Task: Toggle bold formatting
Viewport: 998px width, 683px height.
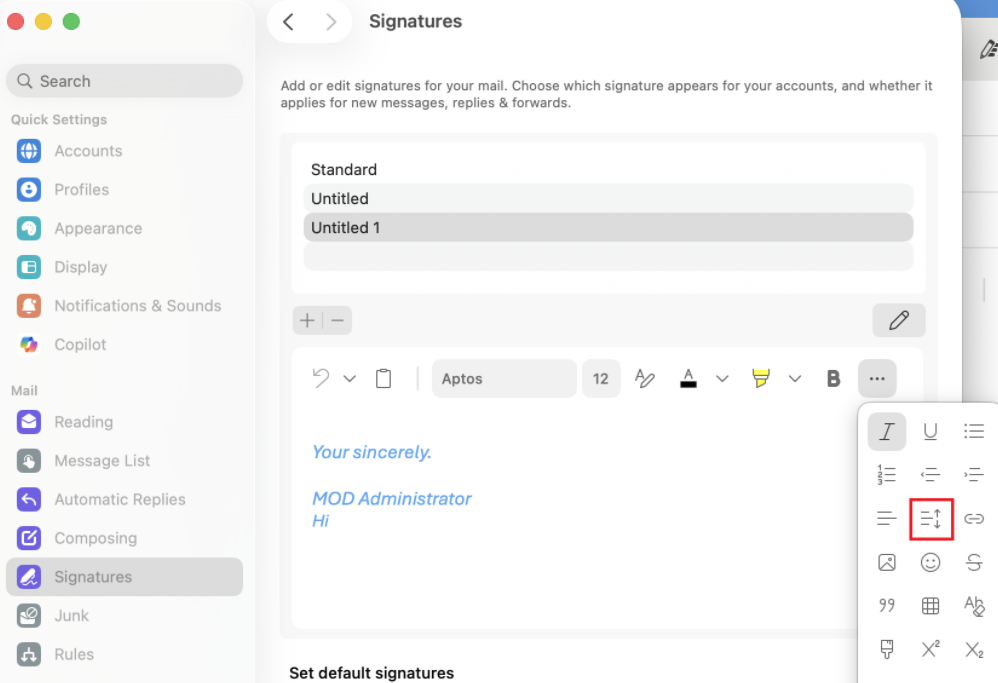Action: click(x=833, y=379)
